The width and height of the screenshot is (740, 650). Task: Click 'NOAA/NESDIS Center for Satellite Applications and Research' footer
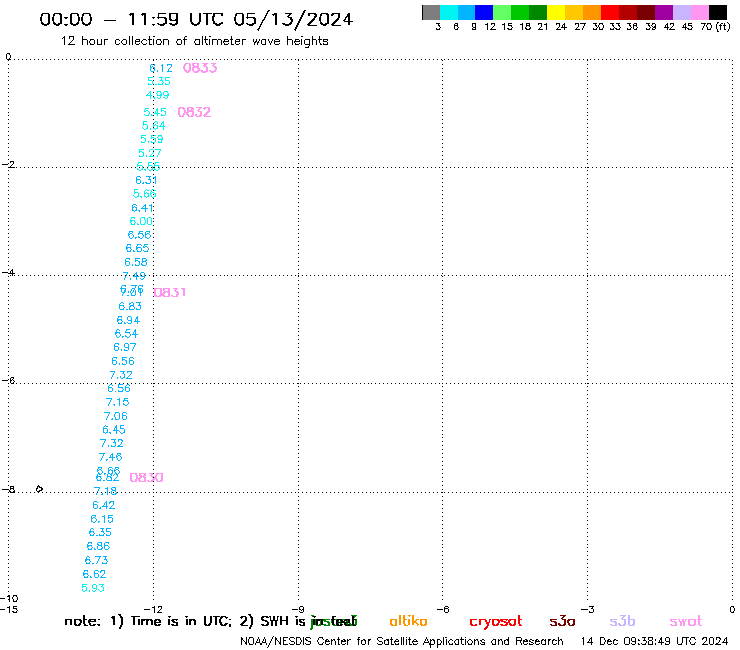(402, 642)
